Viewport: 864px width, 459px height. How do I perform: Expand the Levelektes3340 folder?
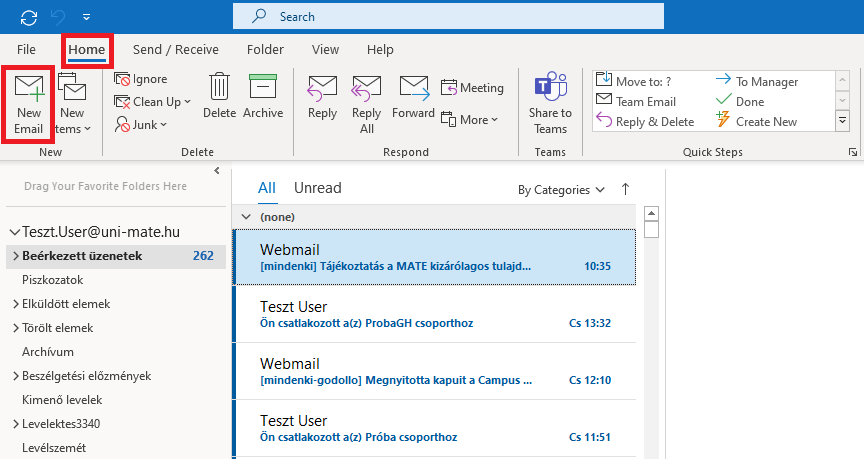click(16, 424)
